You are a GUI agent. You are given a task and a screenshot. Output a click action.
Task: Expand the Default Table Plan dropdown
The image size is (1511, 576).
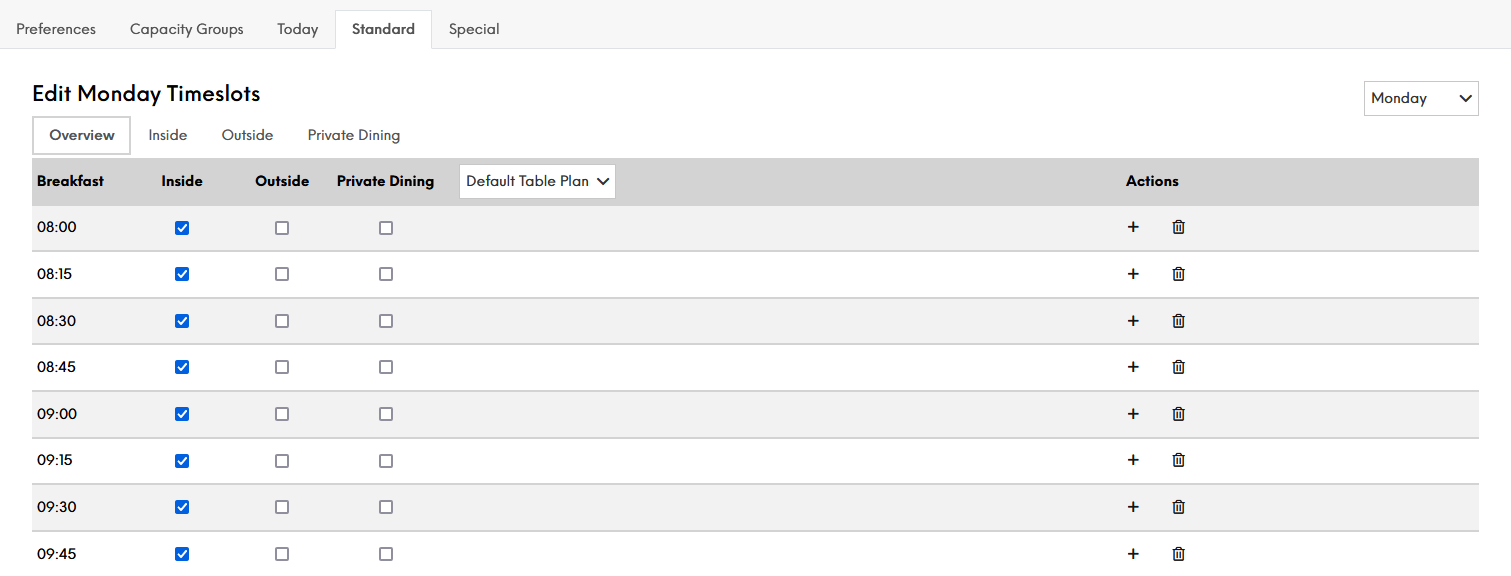click(537, 181)
